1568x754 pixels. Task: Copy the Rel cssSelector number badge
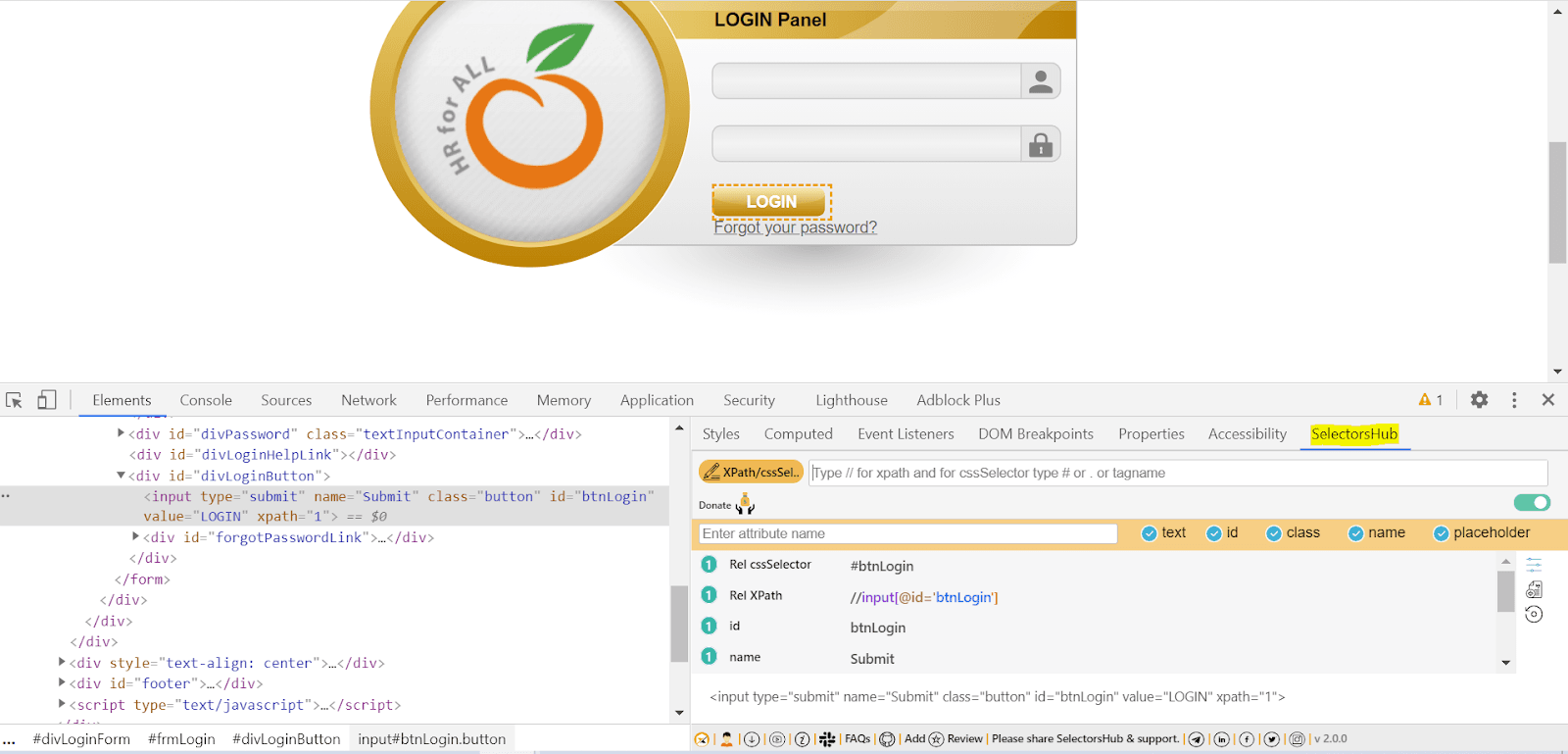tap(710, 565)
